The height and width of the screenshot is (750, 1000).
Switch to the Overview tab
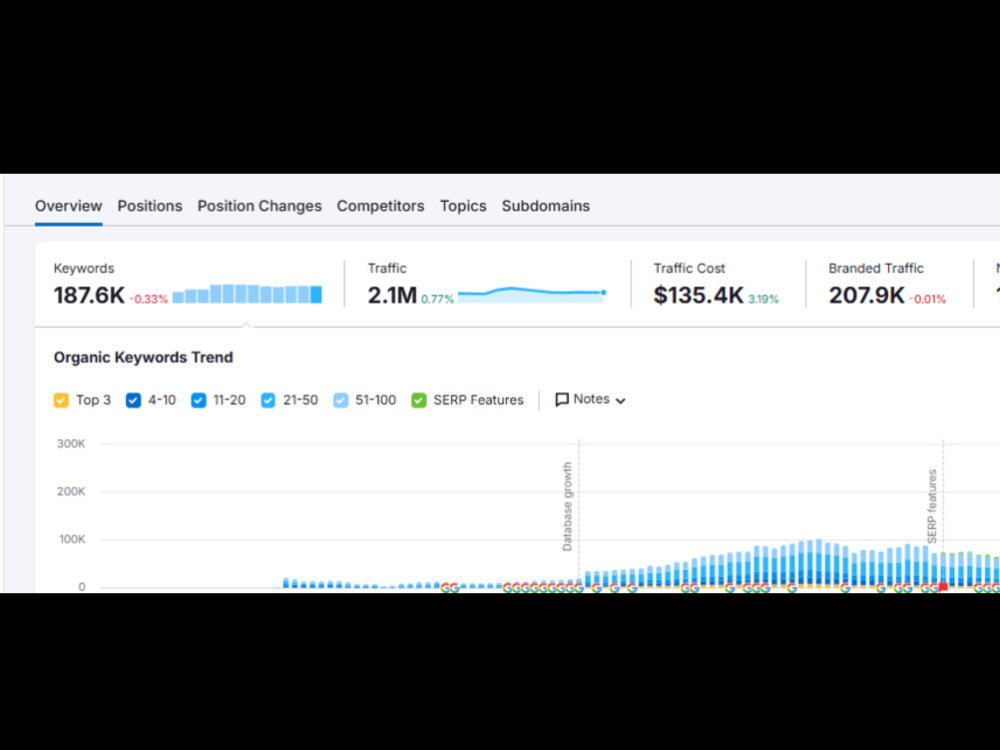[68, 206]
